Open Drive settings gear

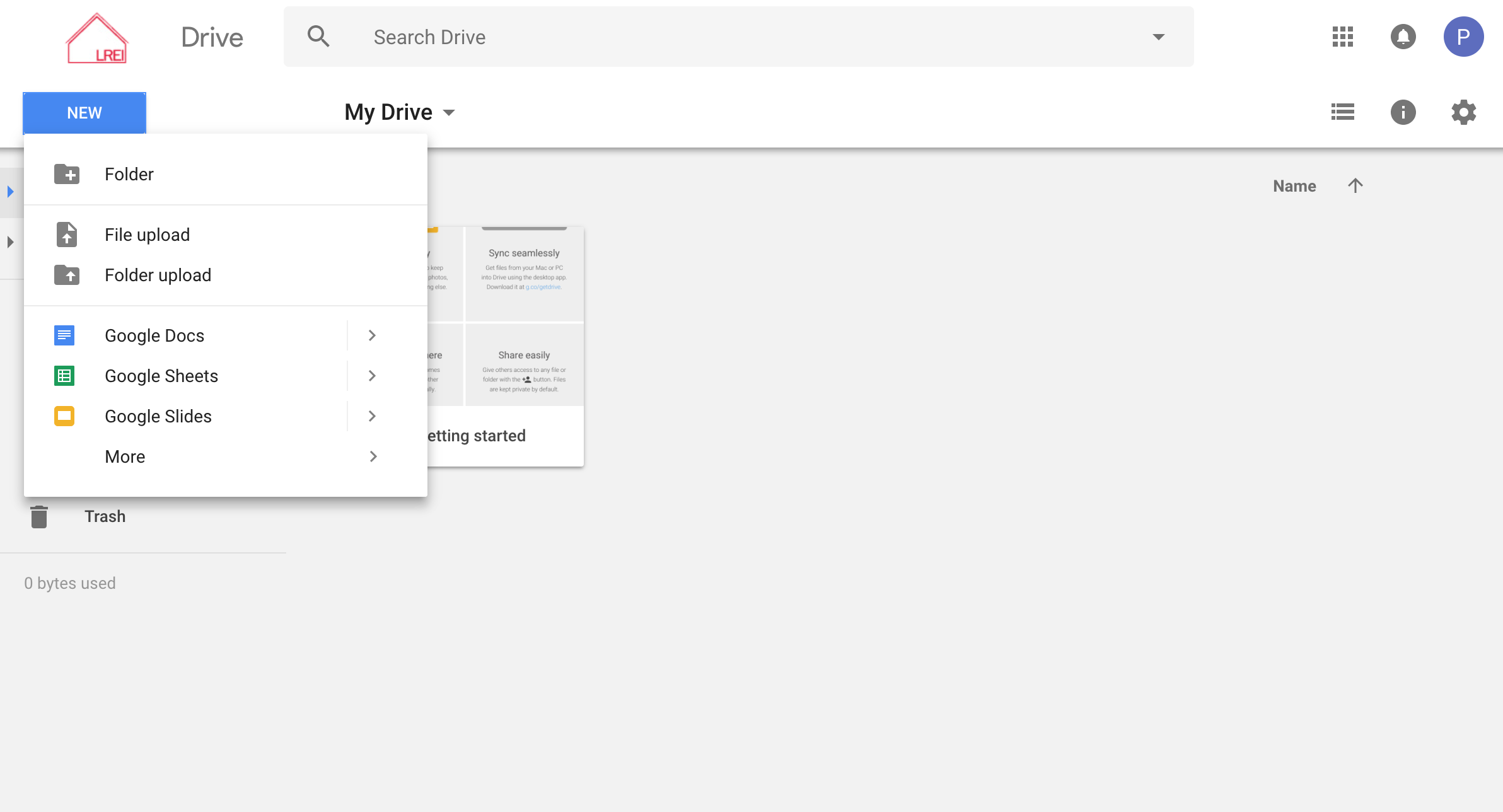tap(1463, 112)
